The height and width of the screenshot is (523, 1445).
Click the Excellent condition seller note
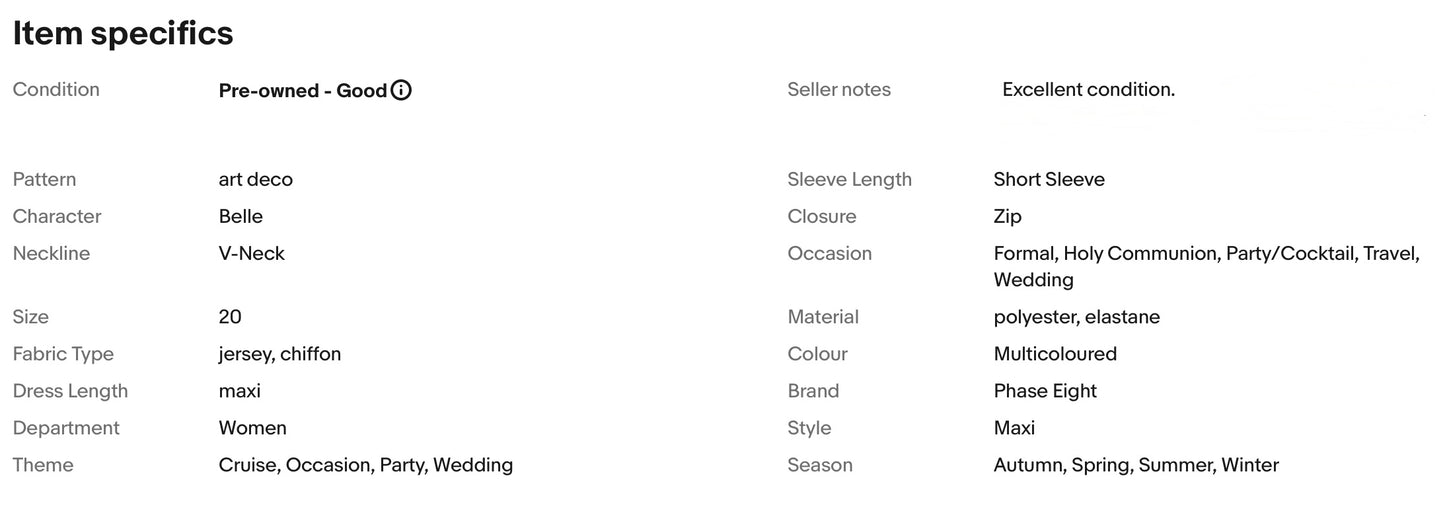(x=1088, y=90)
